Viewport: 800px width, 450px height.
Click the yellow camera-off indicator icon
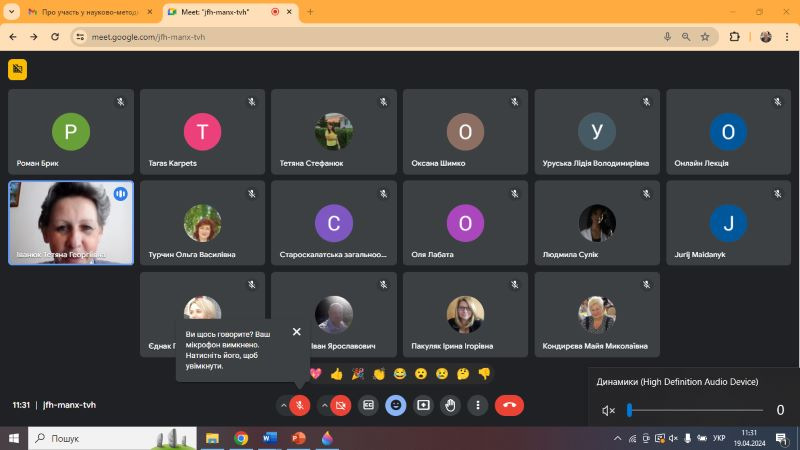pos(17,69)
